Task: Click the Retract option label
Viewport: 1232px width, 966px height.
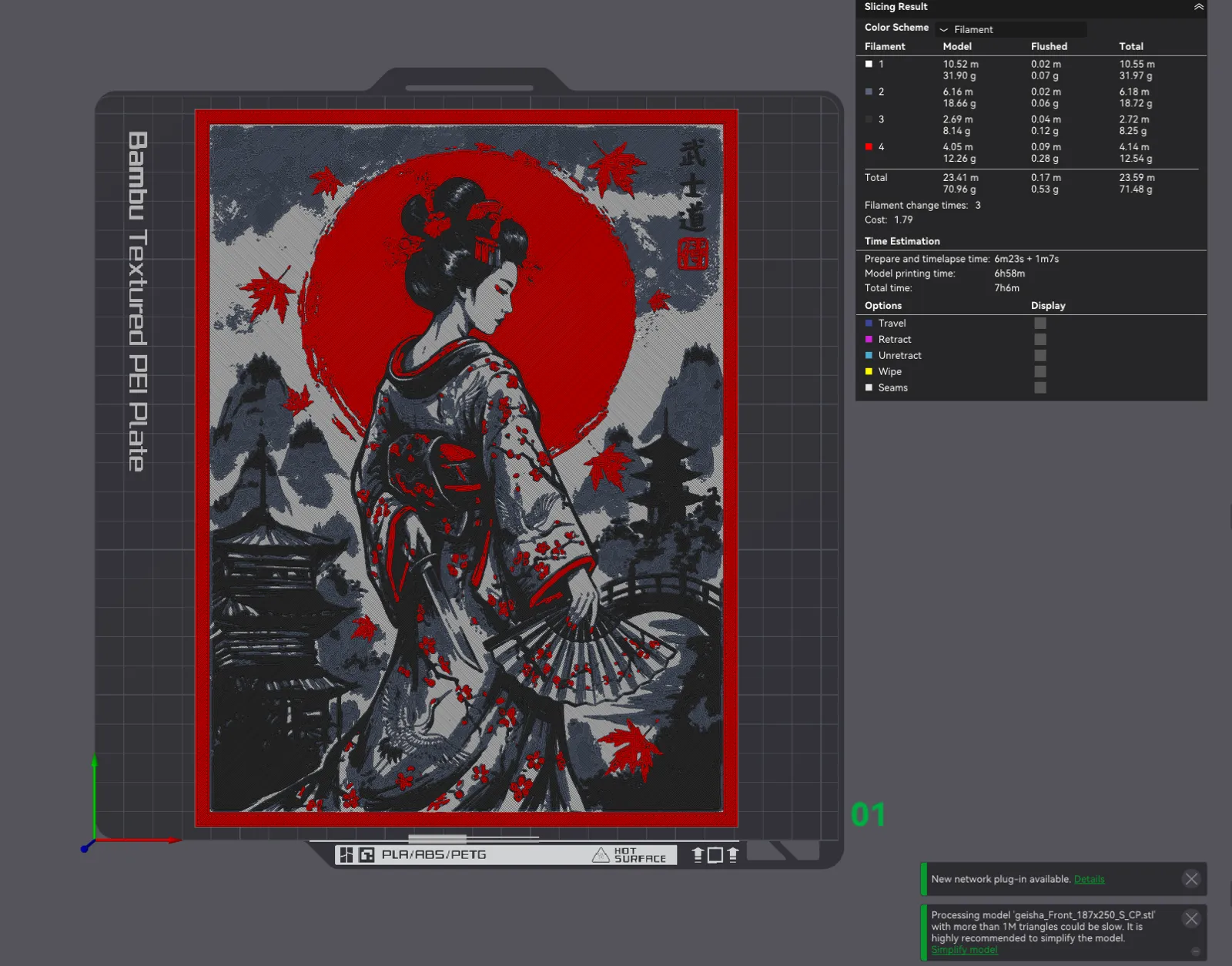Action: (895, 340)
